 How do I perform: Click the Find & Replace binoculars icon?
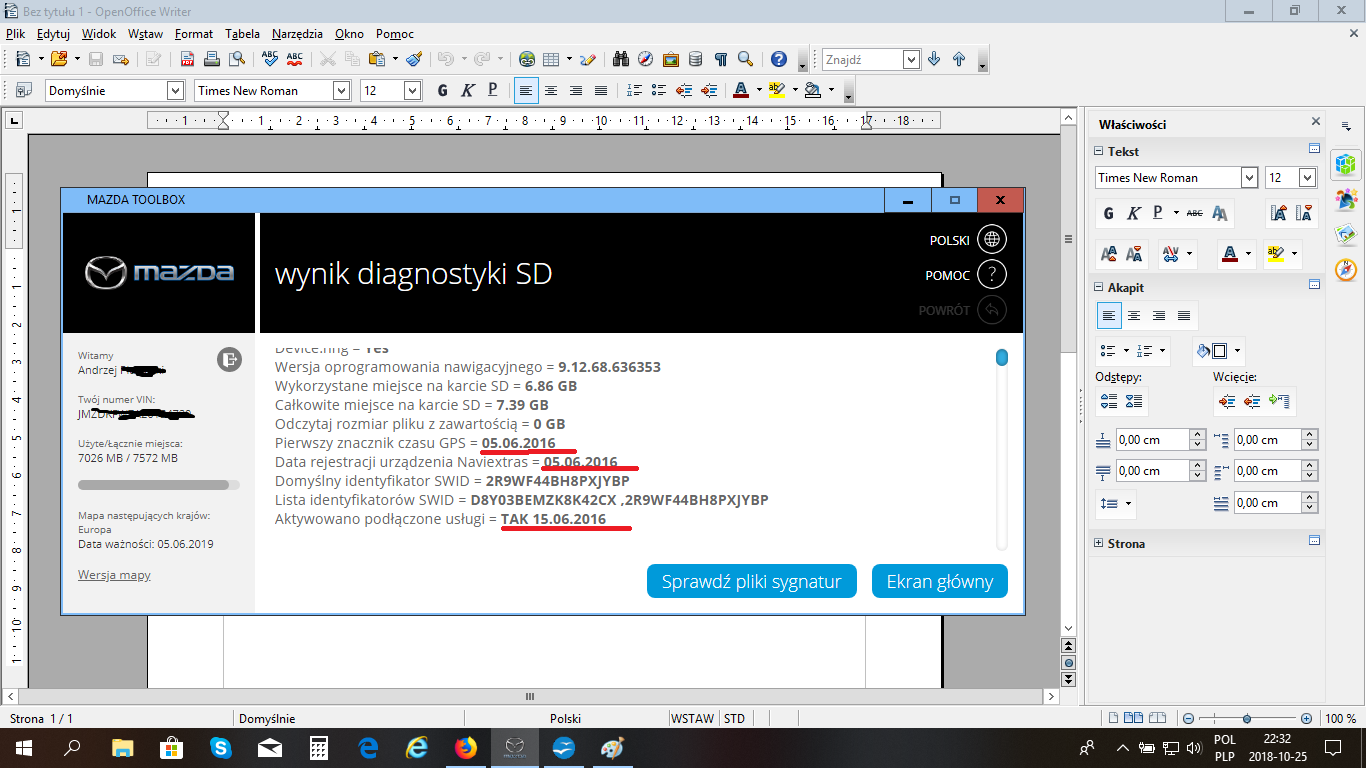click(620, 59)
